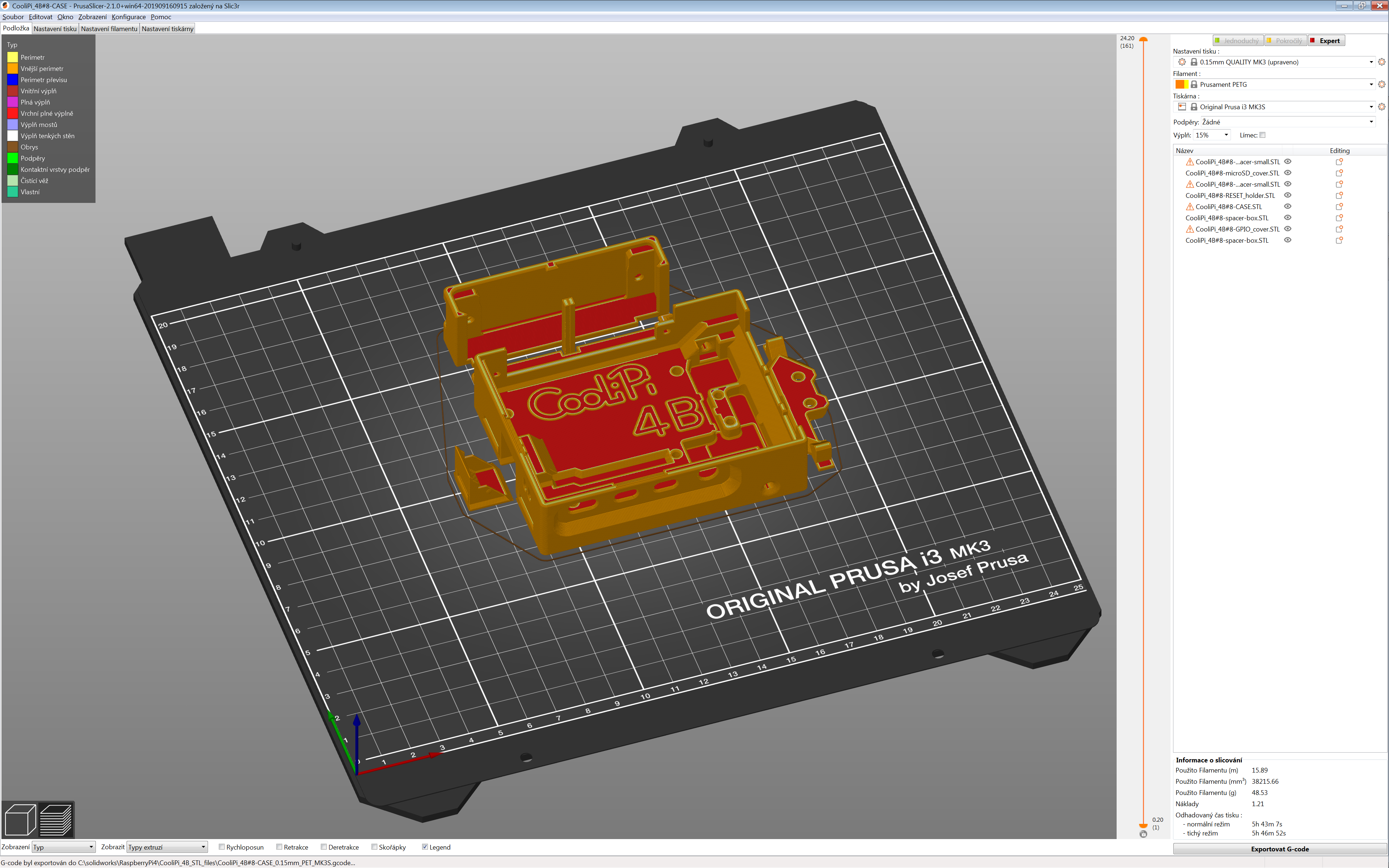The width and height of the screenshot is (1389, 868).
Task: Switch to the Nastavení filamentu tab
Action: pyautogui.click(x=109, y=29)
